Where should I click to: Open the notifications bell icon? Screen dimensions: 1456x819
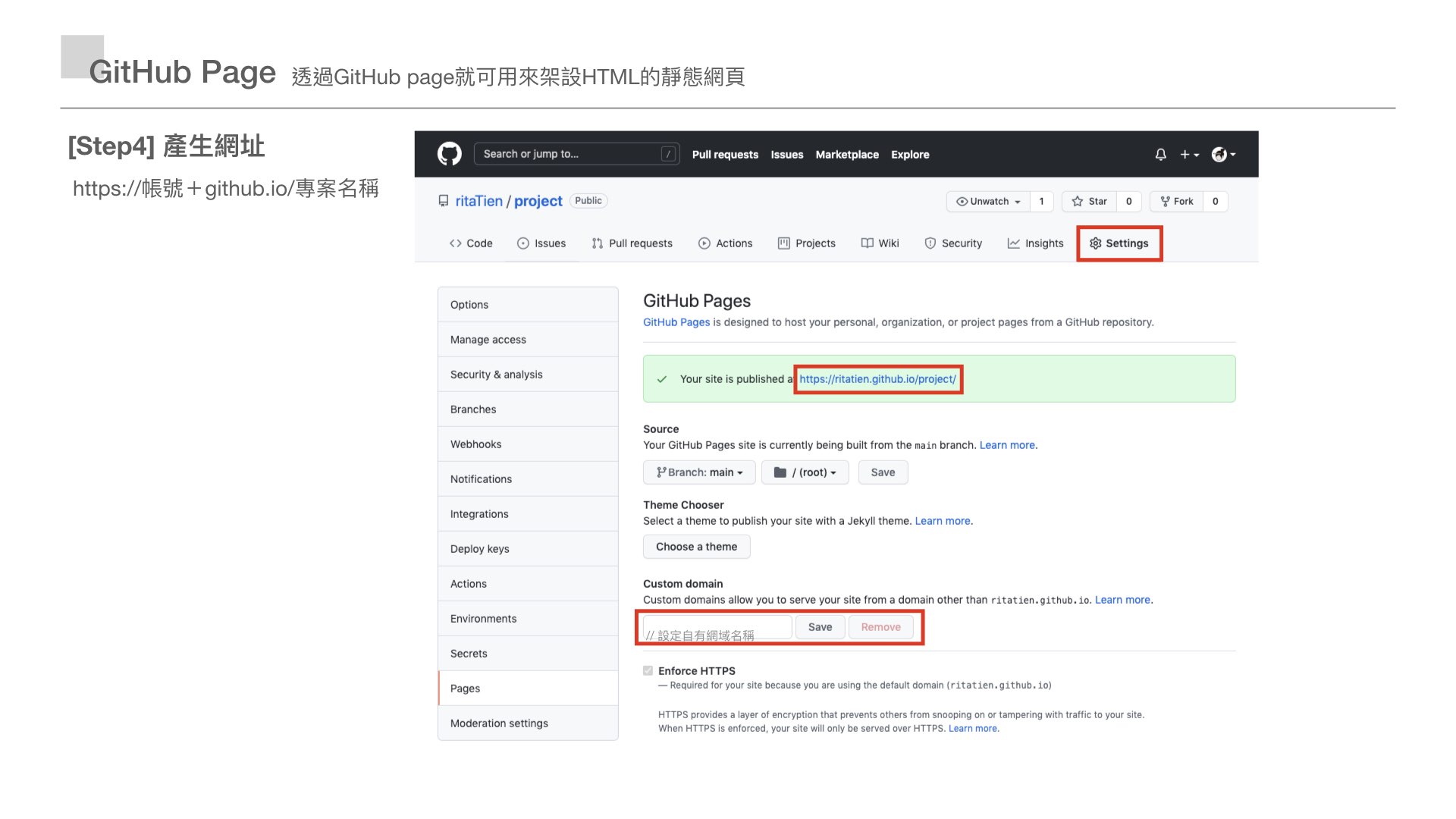click(x=1160, y=155)
